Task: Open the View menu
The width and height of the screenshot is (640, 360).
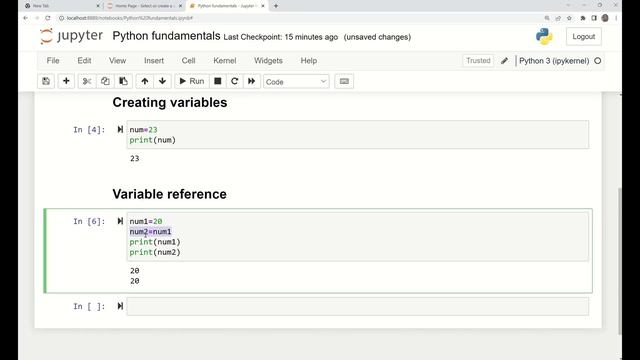Action: pos(117,60)
